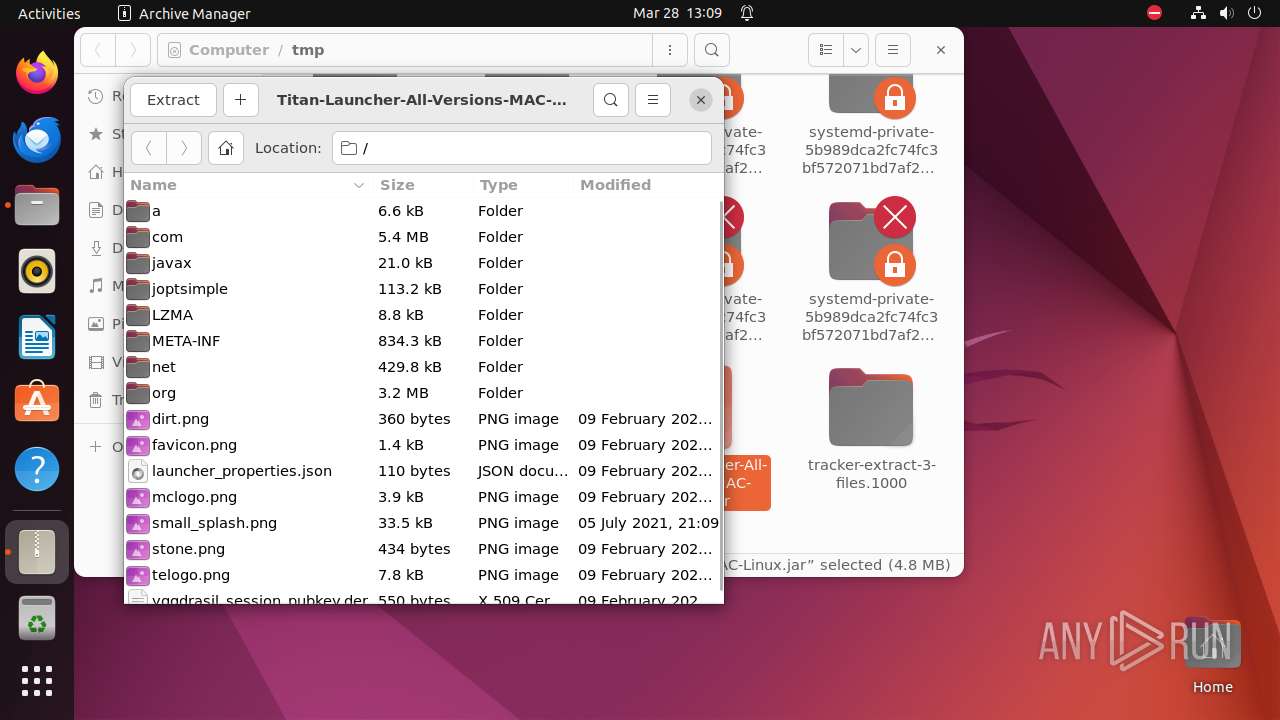Click '5.4 MB' size of com folder
The height and width of the screenshot is (720, 1280).
pos(403,237)
